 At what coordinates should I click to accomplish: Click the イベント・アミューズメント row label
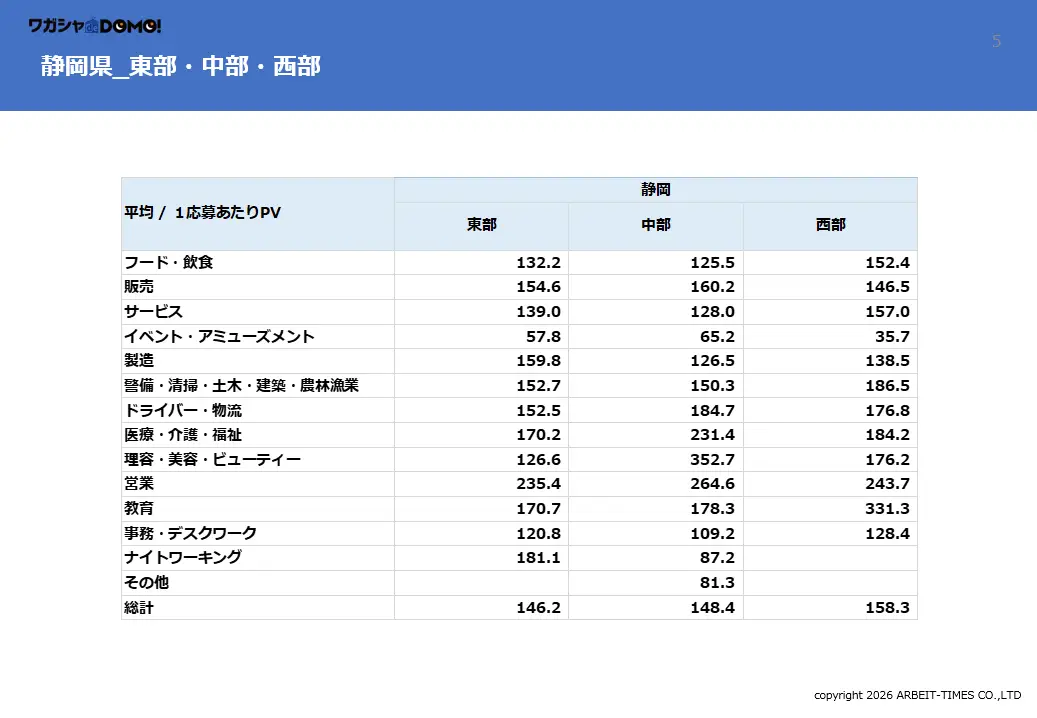[219, 336]
